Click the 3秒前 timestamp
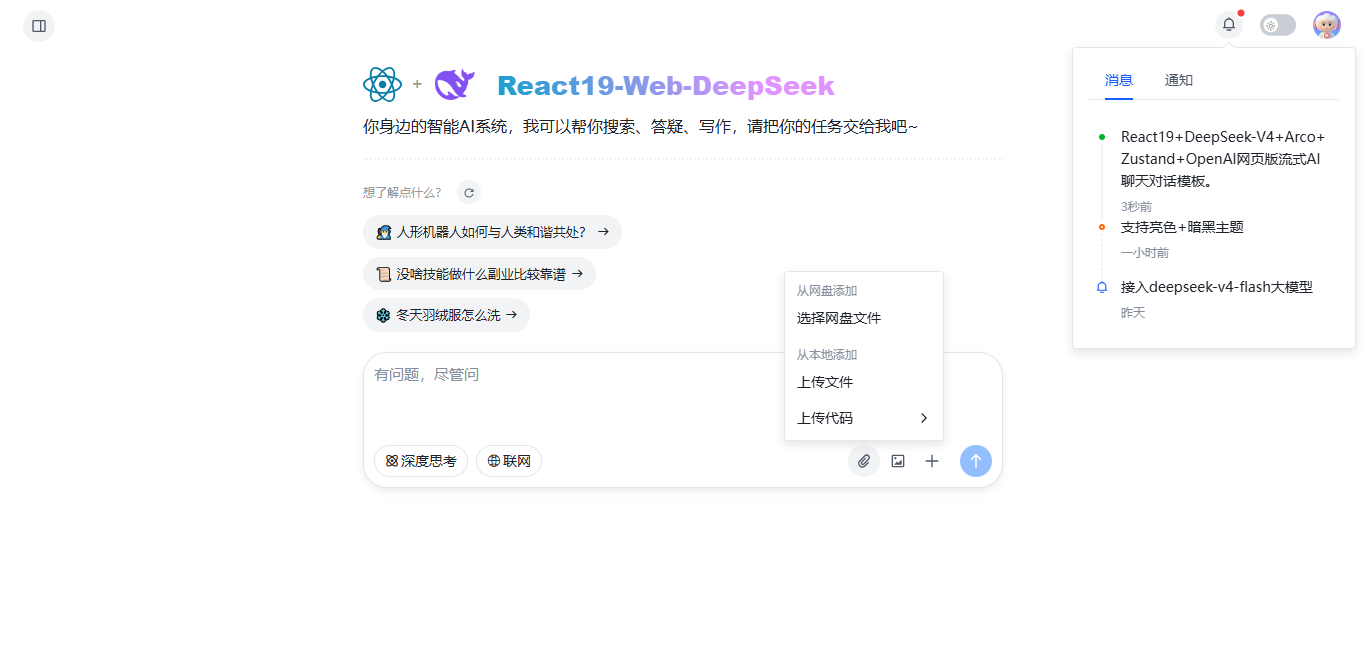This screenshot has width=1366, height=651. [x=1137, y=206]
